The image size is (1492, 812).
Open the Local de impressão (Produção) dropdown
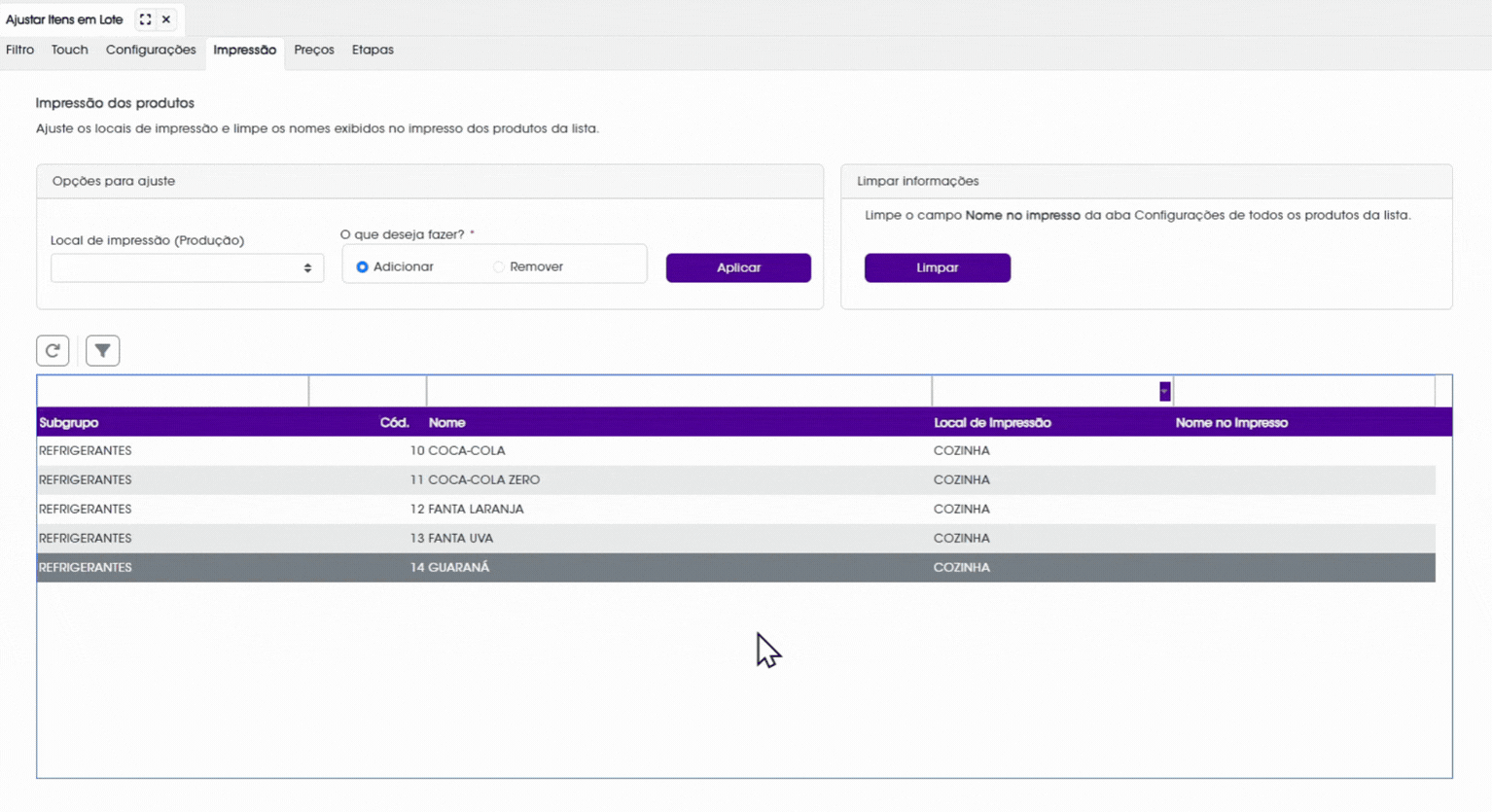coord(187,267)
